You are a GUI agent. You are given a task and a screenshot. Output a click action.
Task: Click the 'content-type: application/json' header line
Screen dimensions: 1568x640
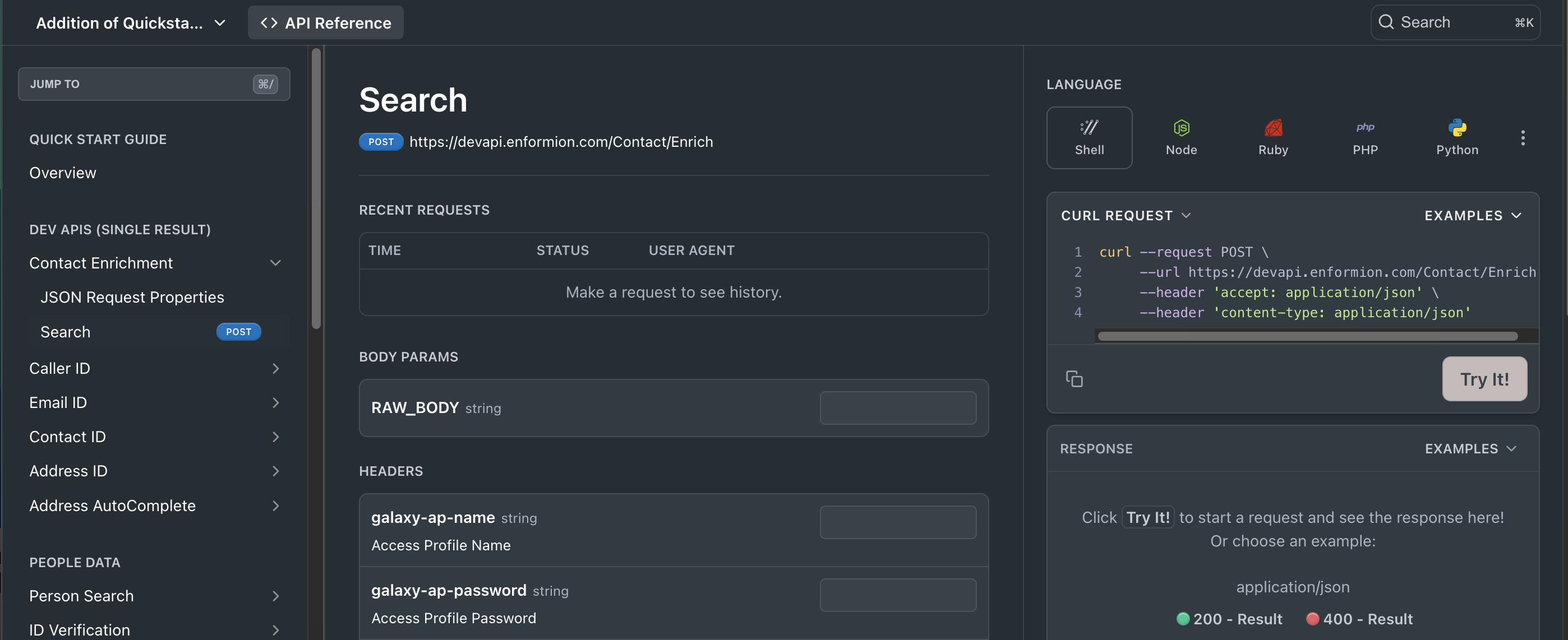(1304, 312)
